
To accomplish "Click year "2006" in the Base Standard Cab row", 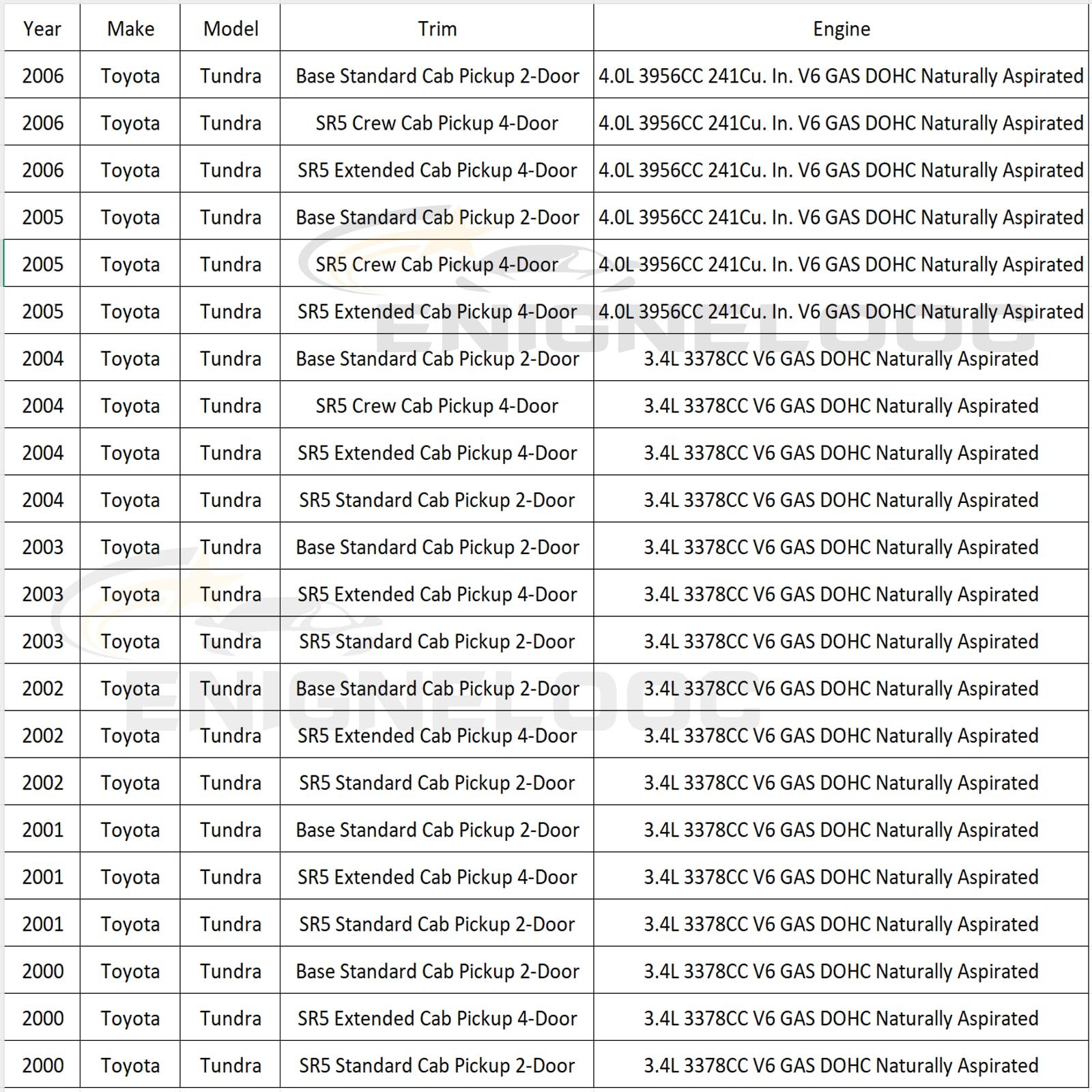I will pyautogui.click(x=42, y=75).
